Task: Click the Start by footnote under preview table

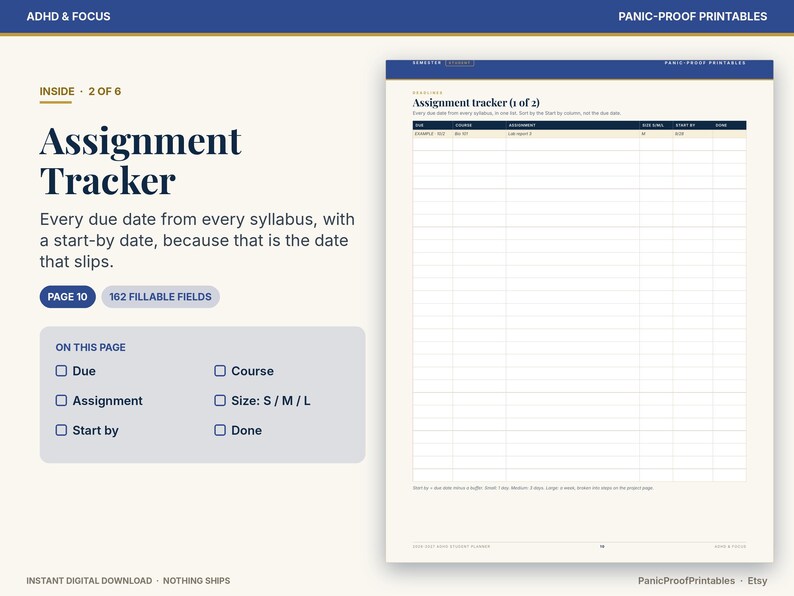Action: pyautogui.click(x=533, y=488)
